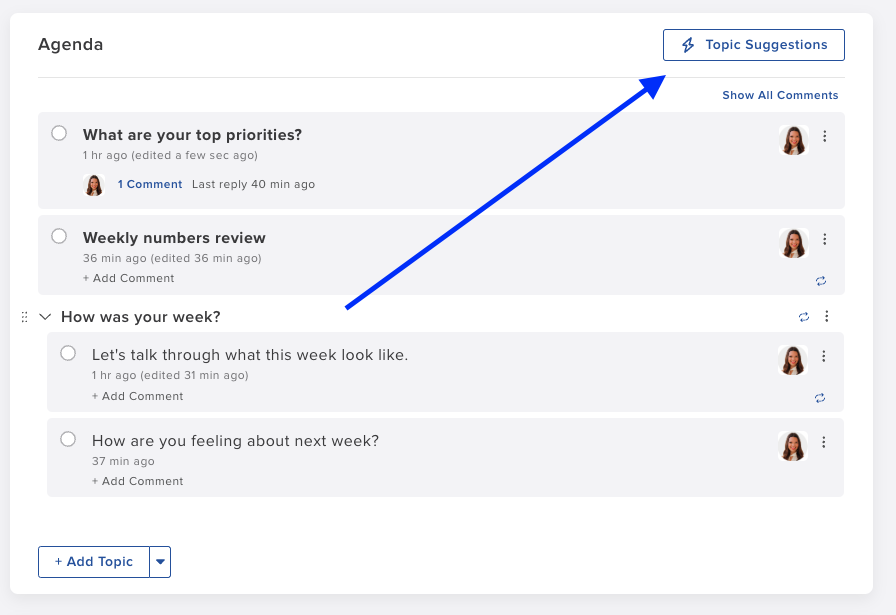Screen dimensions: 896x615
Task: Click the avatar on the Weekly numbers review topic
Action: [792, 243]
